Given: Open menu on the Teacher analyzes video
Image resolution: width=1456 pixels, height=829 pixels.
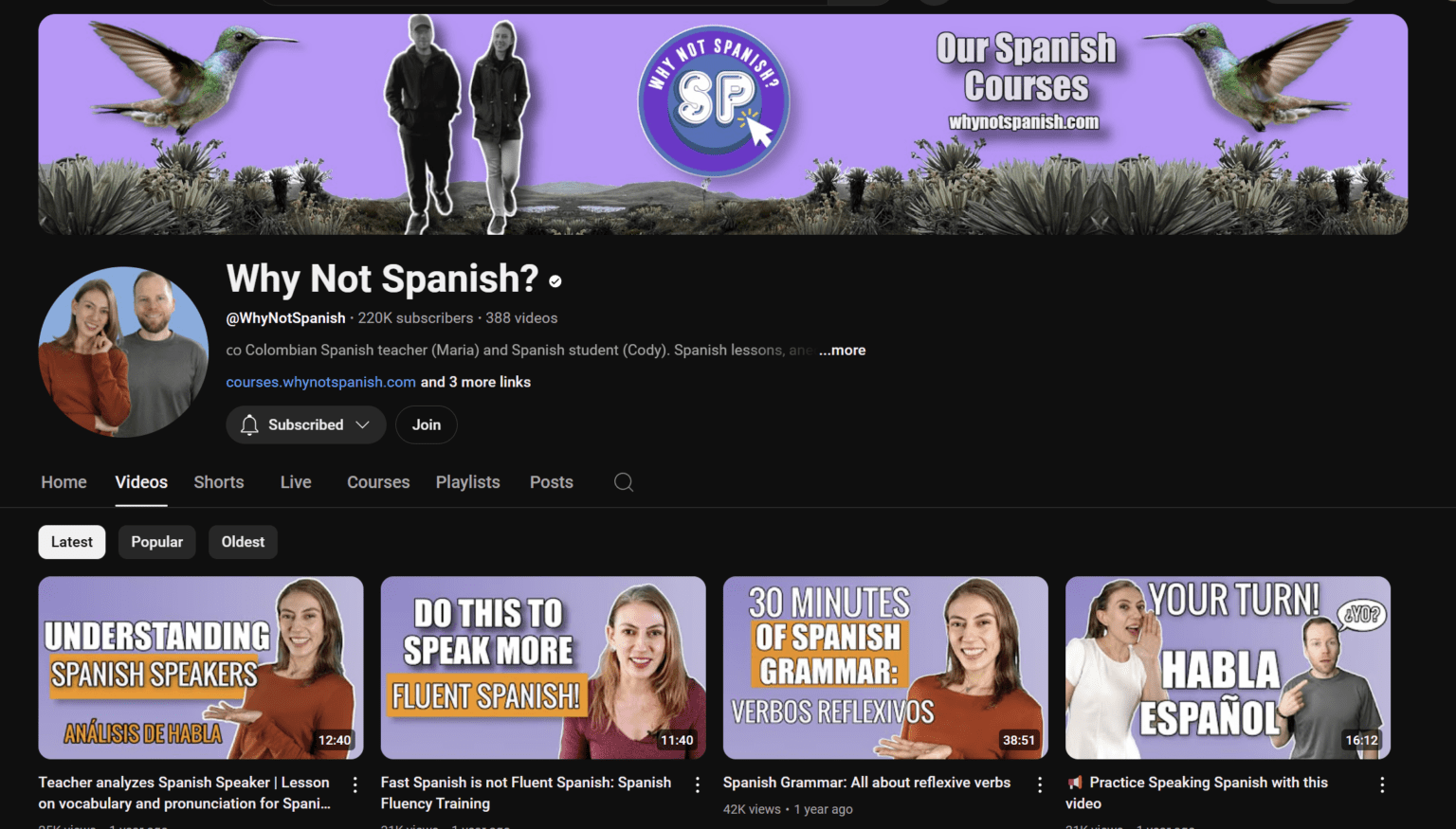Looking at the screenshot, I should click(x=355, y=784).
